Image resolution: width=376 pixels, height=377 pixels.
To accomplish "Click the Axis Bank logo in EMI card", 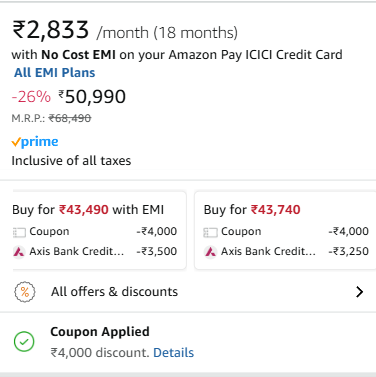I will click(x=19, y=251).
